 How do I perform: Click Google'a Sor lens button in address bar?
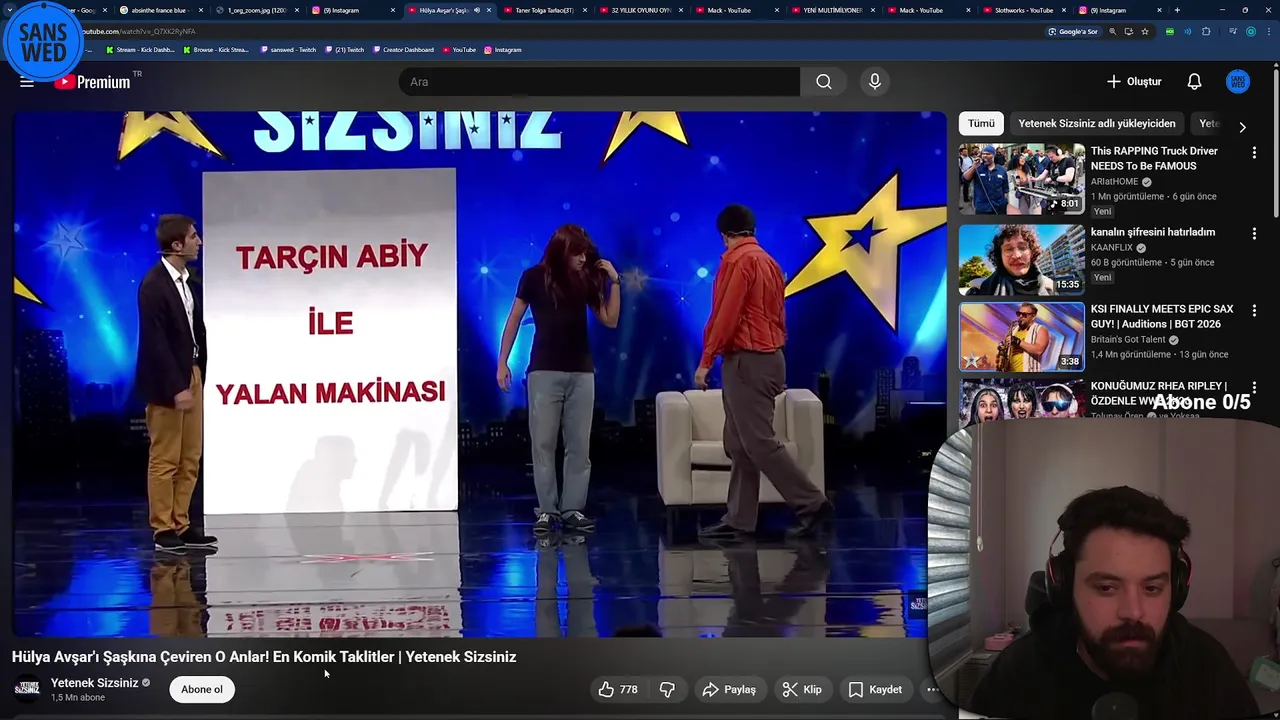[1073, 31]
